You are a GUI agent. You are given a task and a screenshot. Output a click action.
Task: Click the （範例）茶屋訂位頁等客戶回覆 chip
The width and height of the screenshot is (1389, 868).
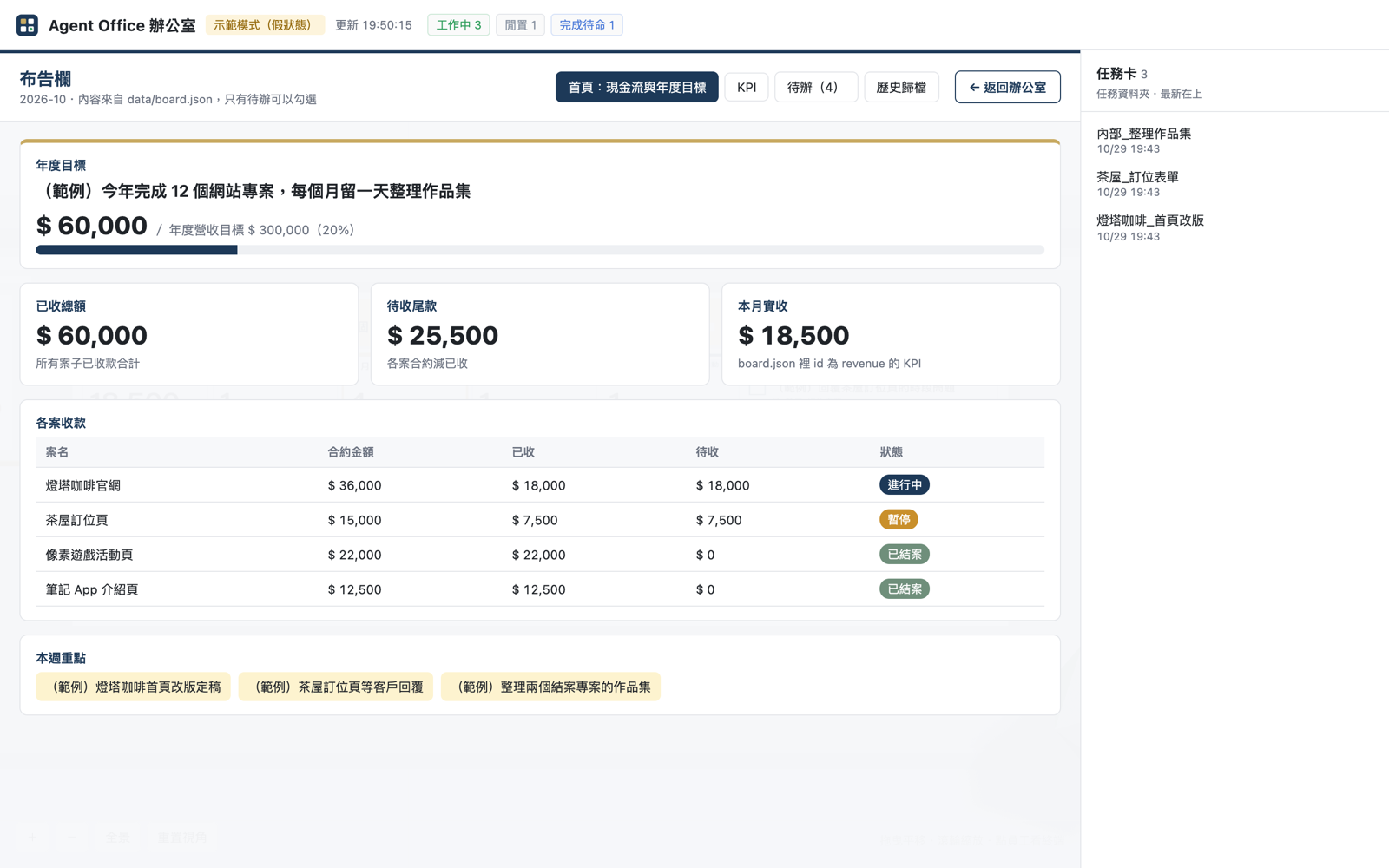[336, 687]
